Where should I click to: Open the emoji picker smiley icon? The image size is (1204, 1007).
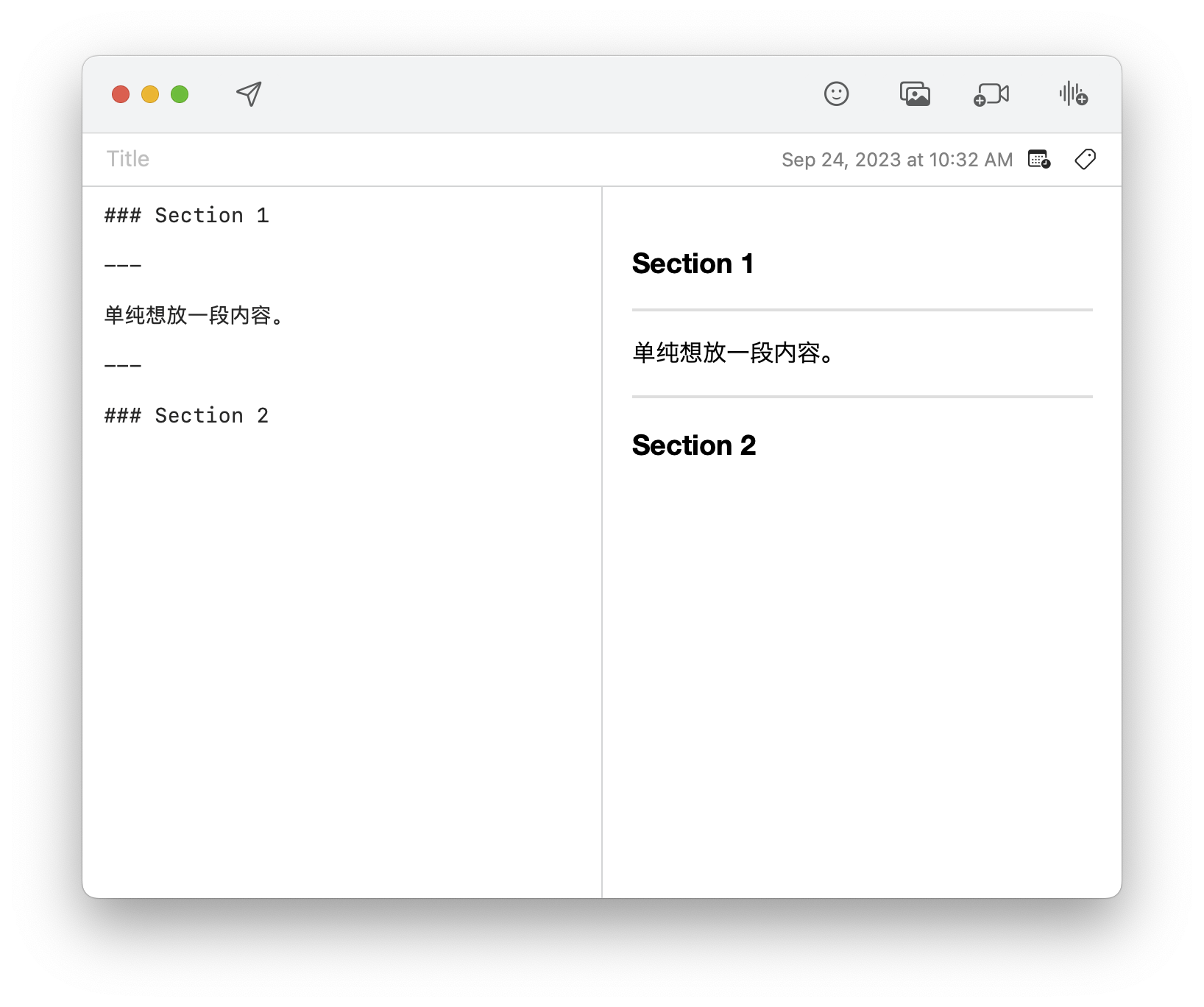point(836,94)
